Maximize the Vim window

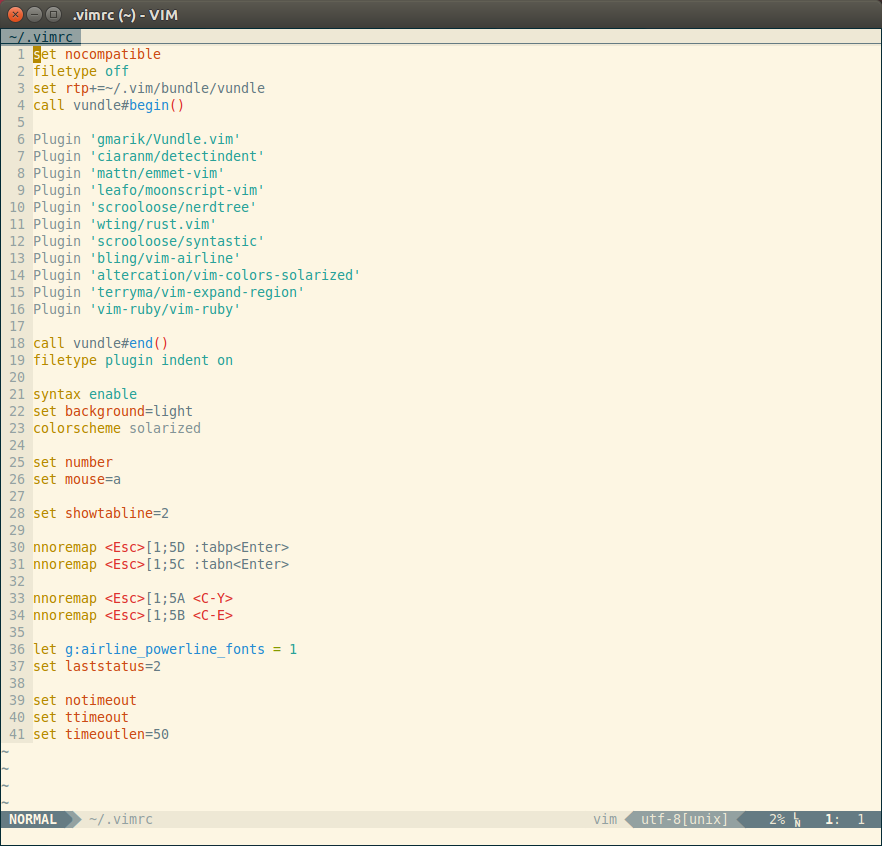53,15
